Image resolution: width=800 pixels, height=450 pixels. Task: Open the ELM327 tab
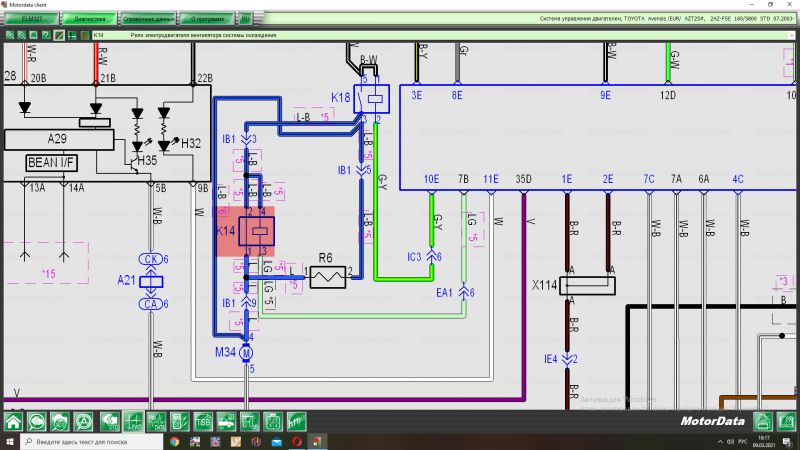click(x=31, y=18)
